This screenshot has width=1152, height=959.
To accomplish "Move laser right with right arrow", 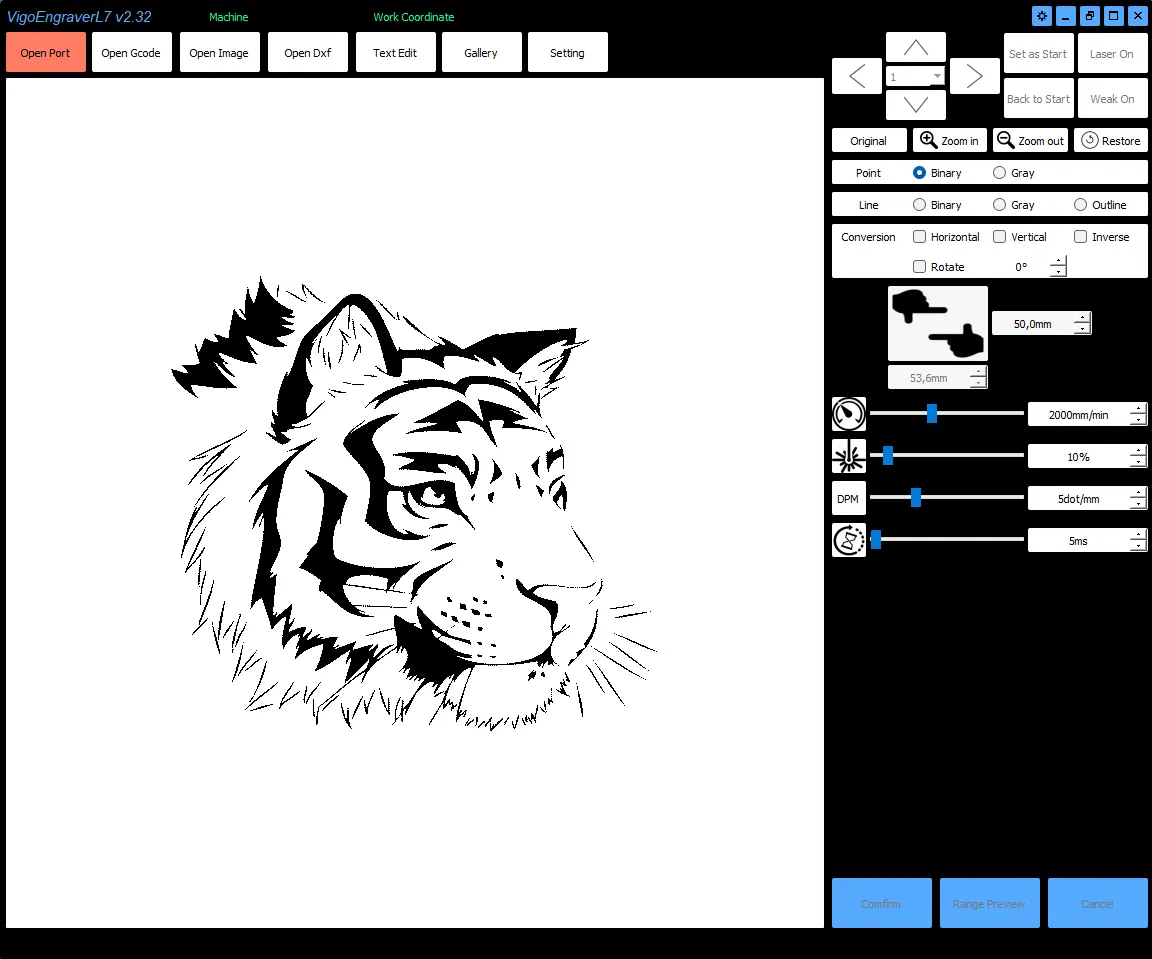I will [974, 76].
